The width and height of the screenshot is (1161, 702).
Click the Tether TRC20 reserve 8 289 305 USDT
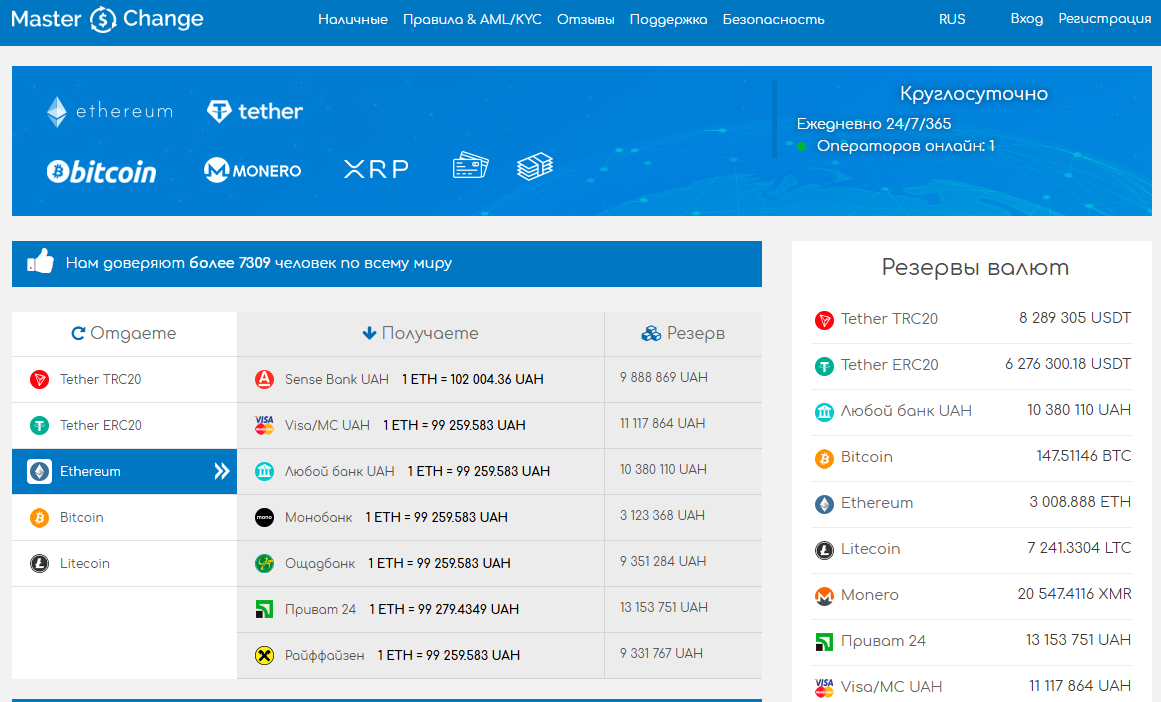tap(1074, 318)
